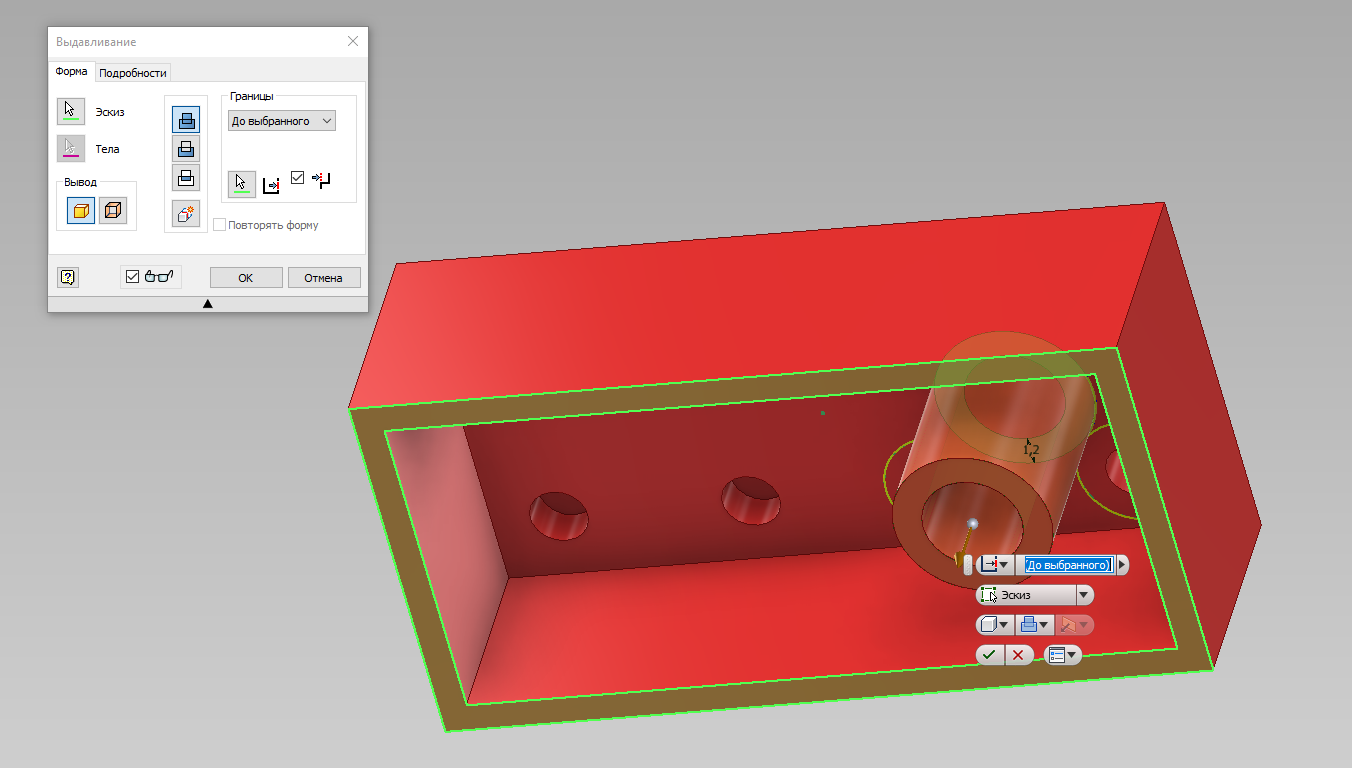Click the 1,2 dimension label on the cylinder
1352x768 pixels.
coord(1031,451)
